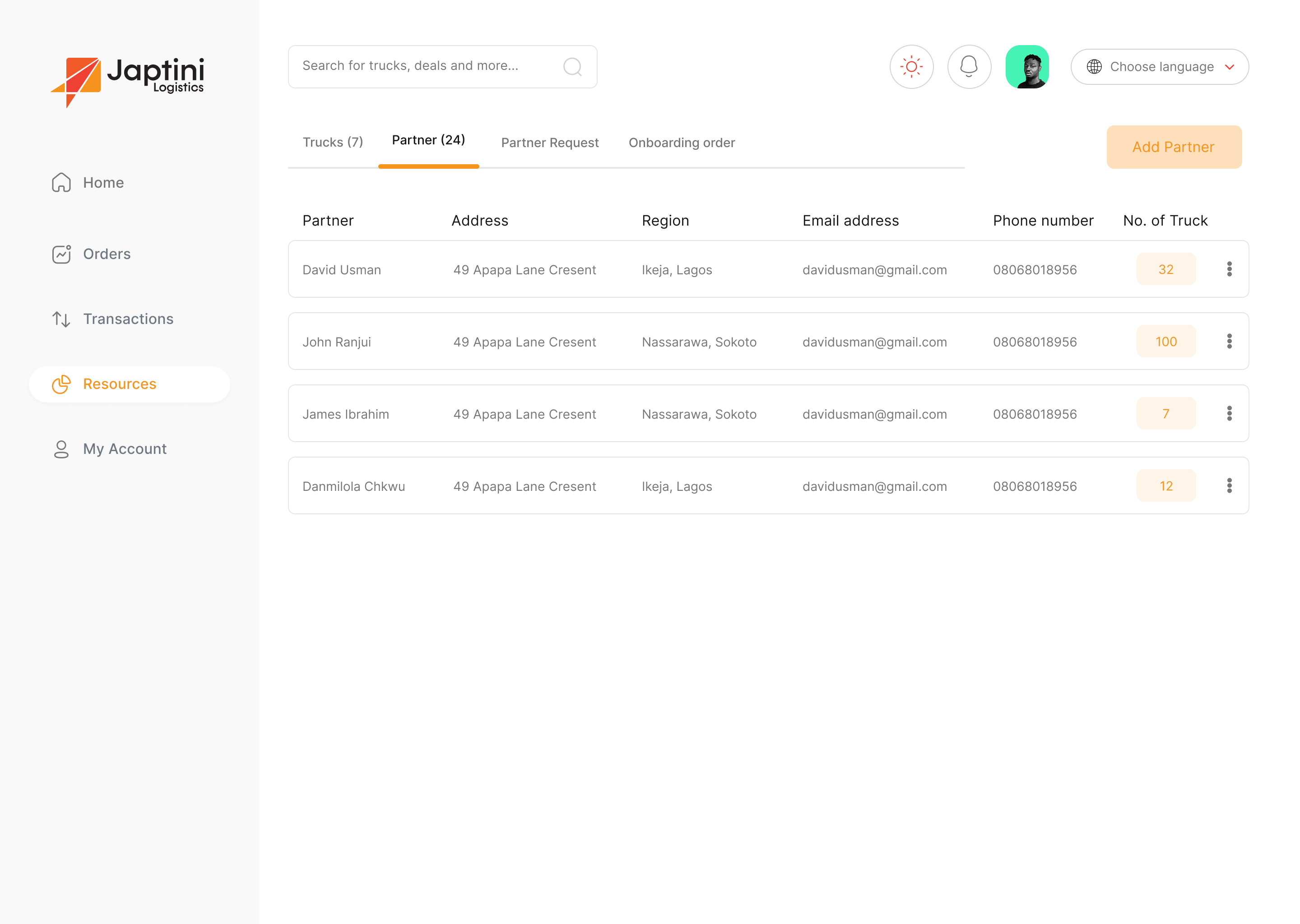Go to Onboarding order tab

[681, 143]
